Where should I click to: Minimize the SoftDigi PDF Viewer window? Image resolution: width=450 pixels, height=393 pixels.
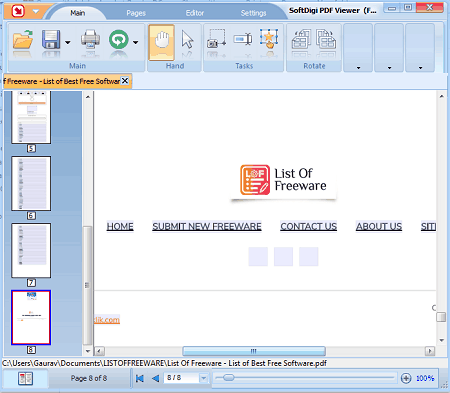pos(392,8)
